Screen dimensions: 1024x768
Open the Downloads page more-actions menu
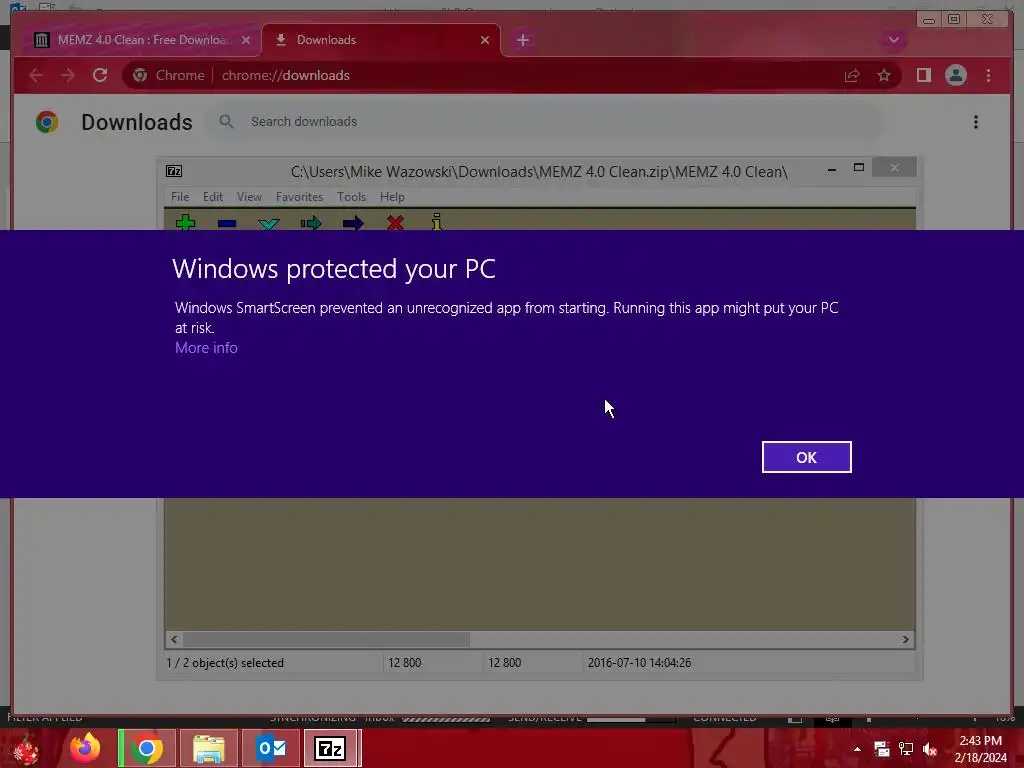tap(976, 122)
